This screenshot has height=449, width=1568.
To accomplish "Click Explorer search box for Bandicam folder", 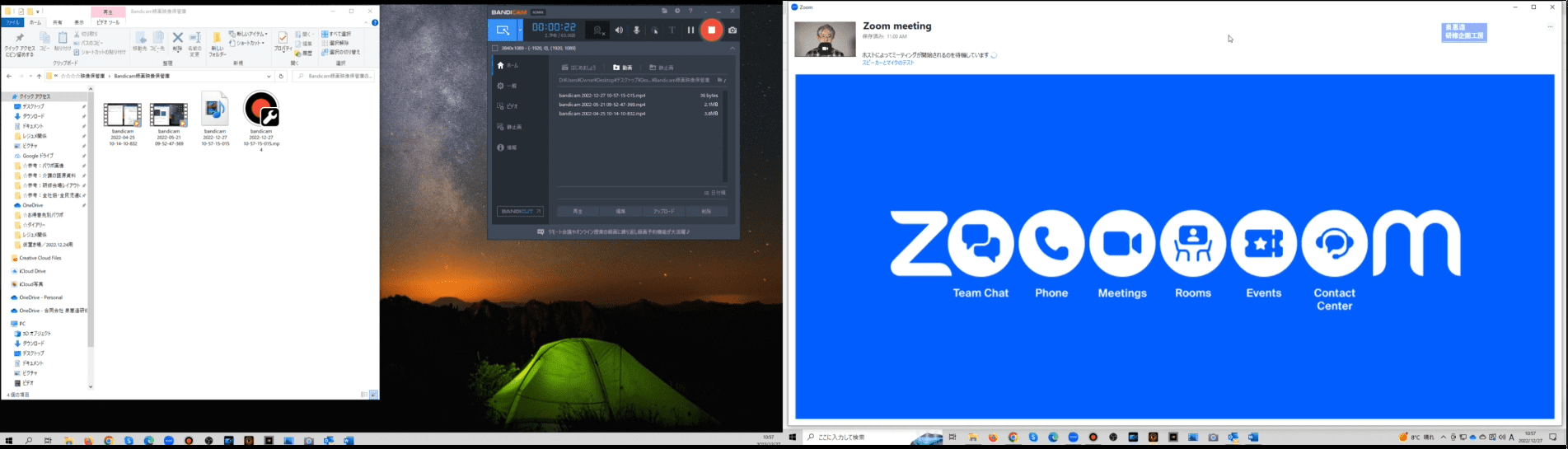I will click(334, 76).
